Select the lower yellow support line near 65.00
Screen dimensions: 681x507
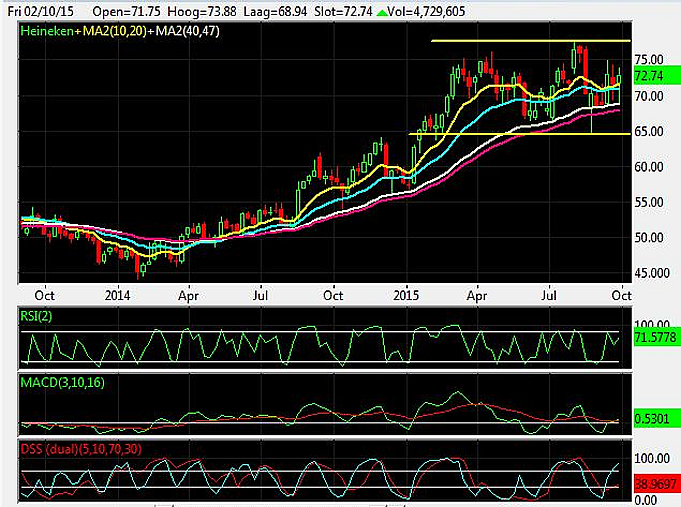520,134
